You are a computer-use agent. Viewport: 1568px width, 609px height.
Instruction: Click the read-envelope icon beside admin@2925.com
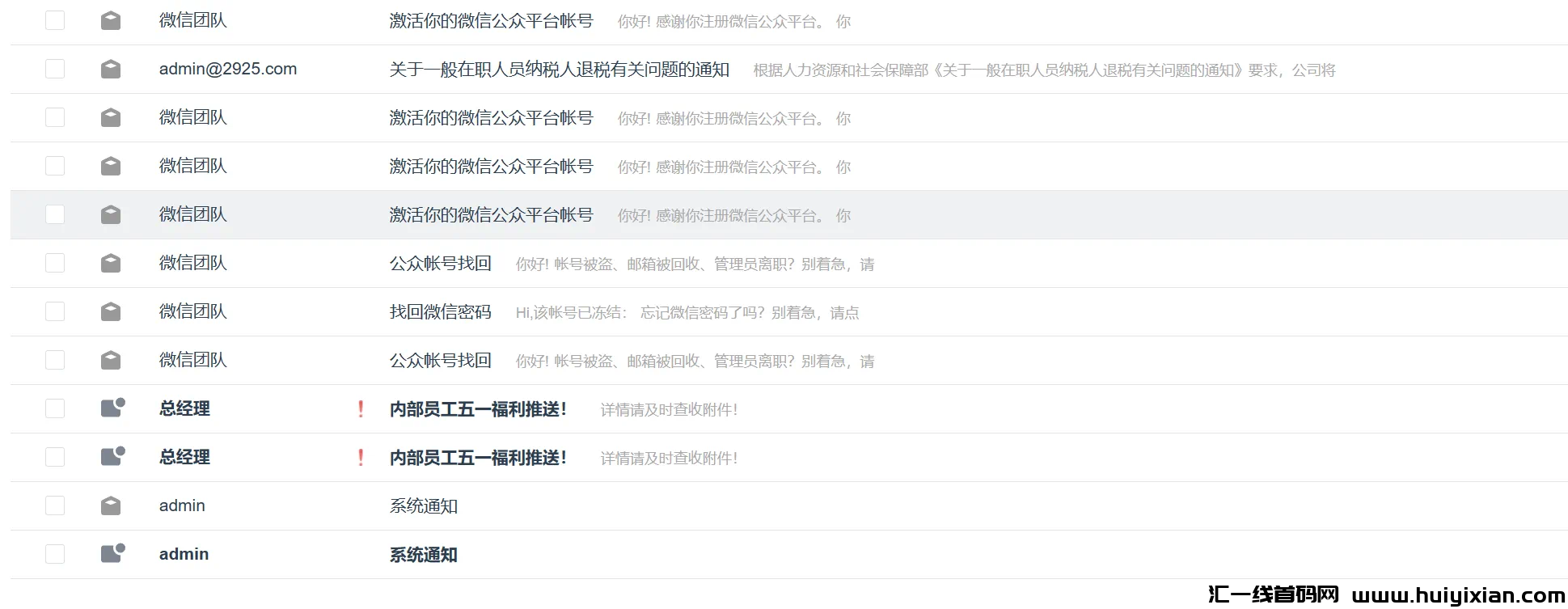point(111,70)
